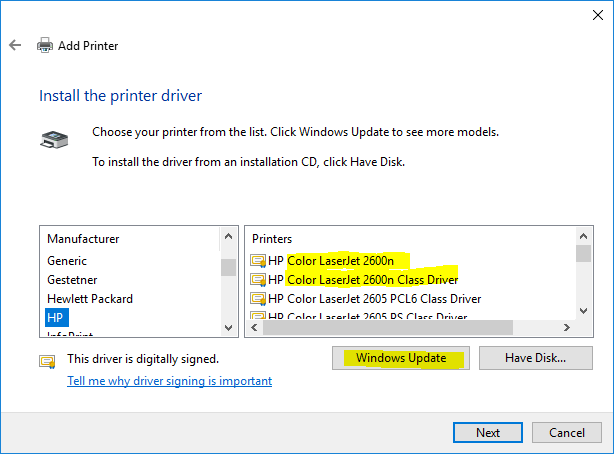
Task: Click the digitally signed certificate icon
Action: (47, 361)
